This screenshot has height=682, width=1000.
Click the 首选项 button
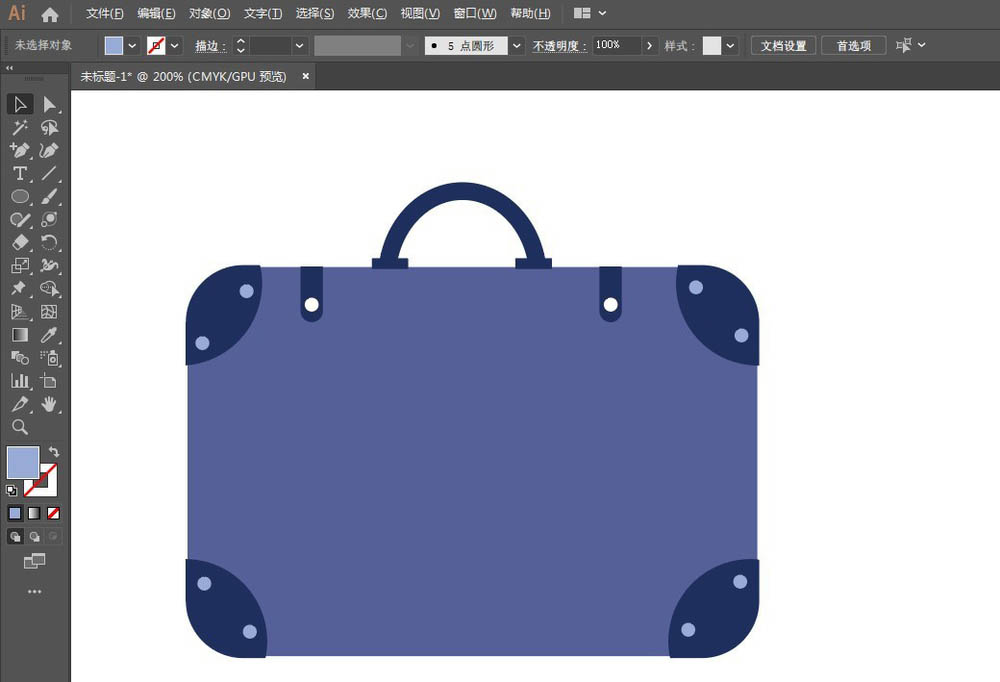(x=853, y=45)
